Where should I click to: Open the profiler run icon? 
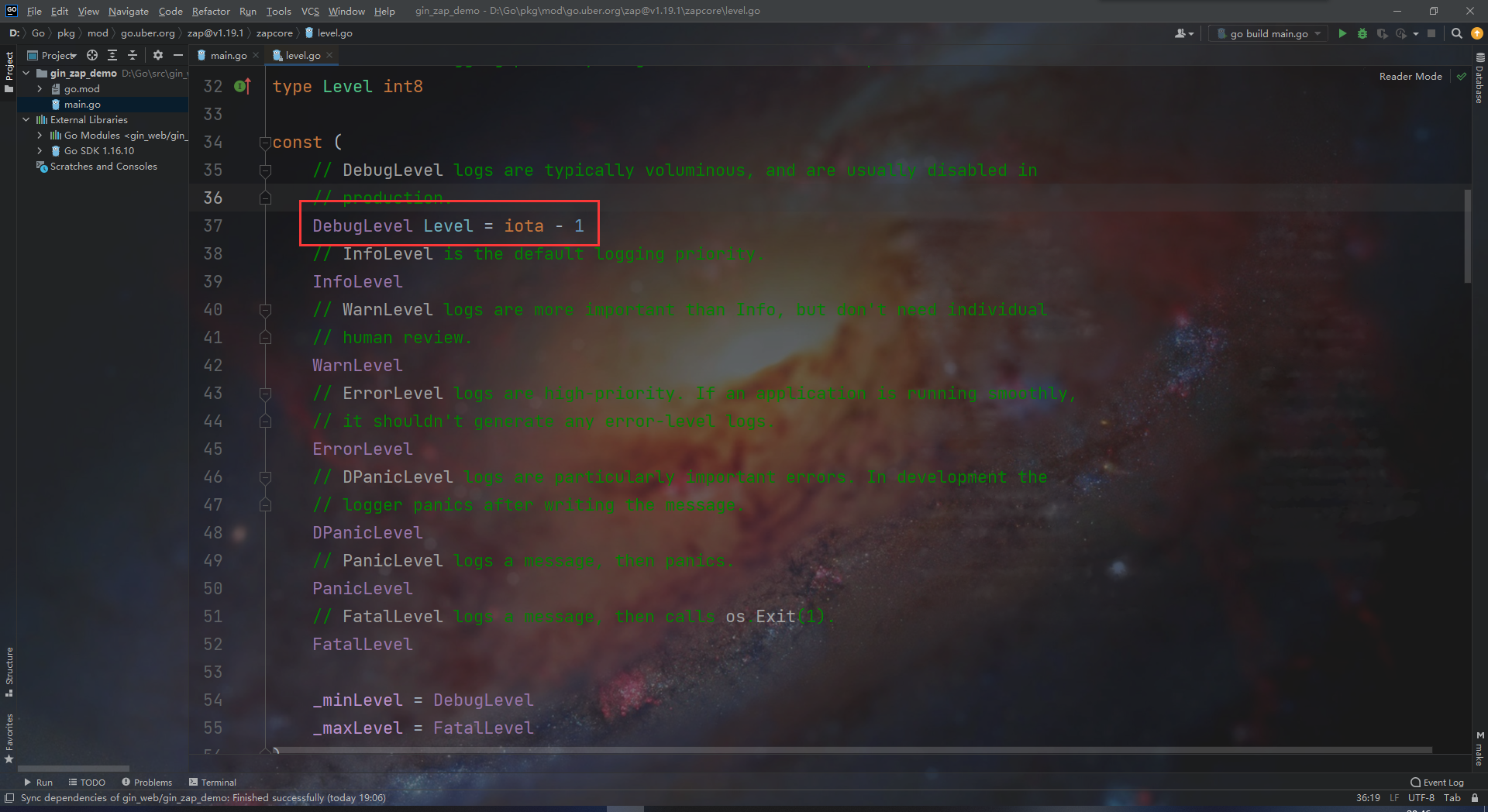click(x=1400, y=33)
